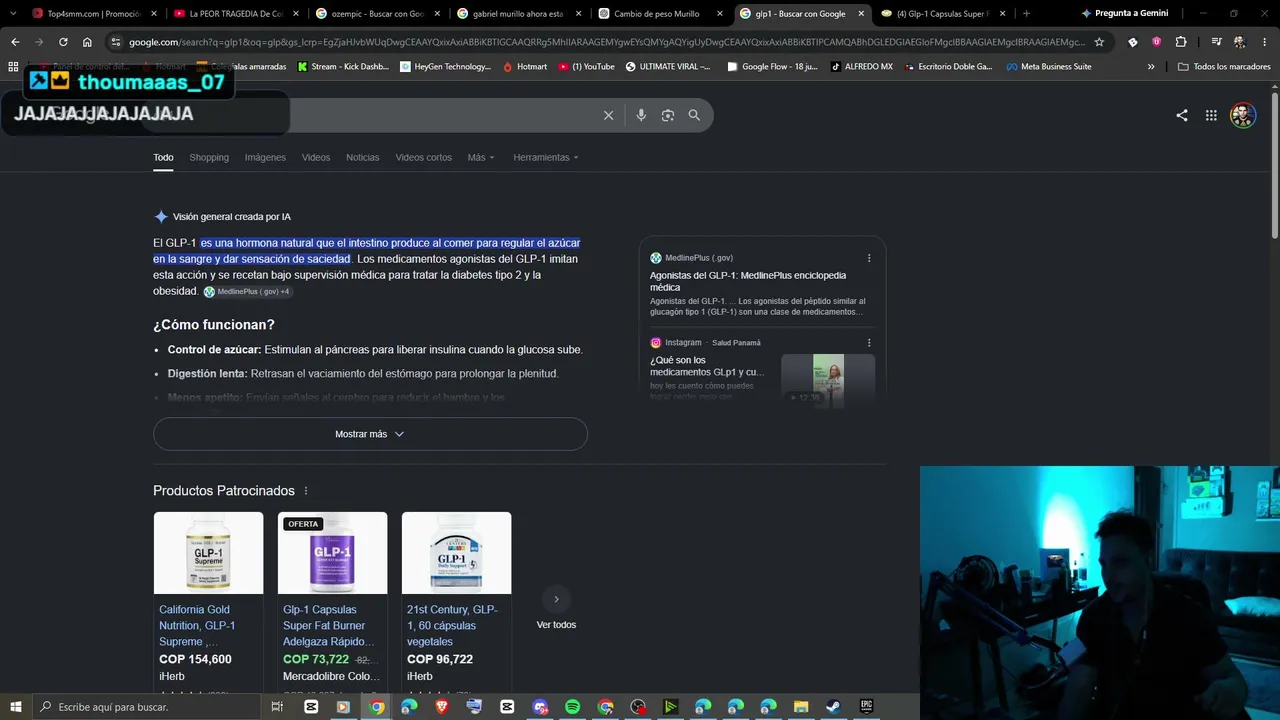This screenshot has width=1280, height=720.
Task: Open the Chrome extensions puzzle menu
Action: pos(1181,42)
